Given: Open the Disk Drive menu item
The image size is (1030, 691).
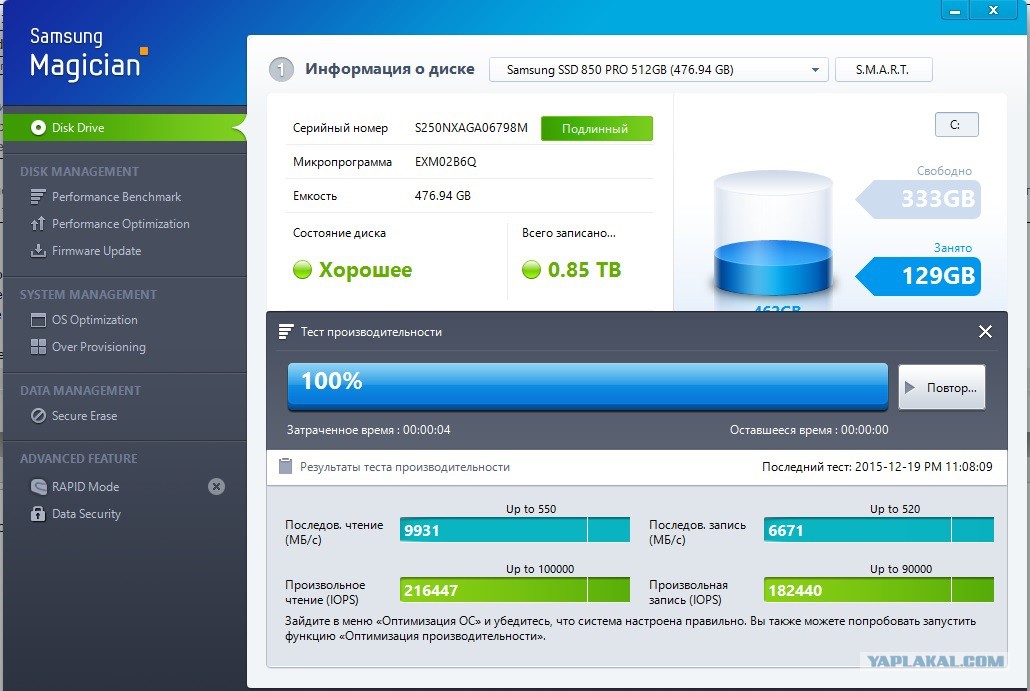Looking at the screenshot, I should click(125, 127).
